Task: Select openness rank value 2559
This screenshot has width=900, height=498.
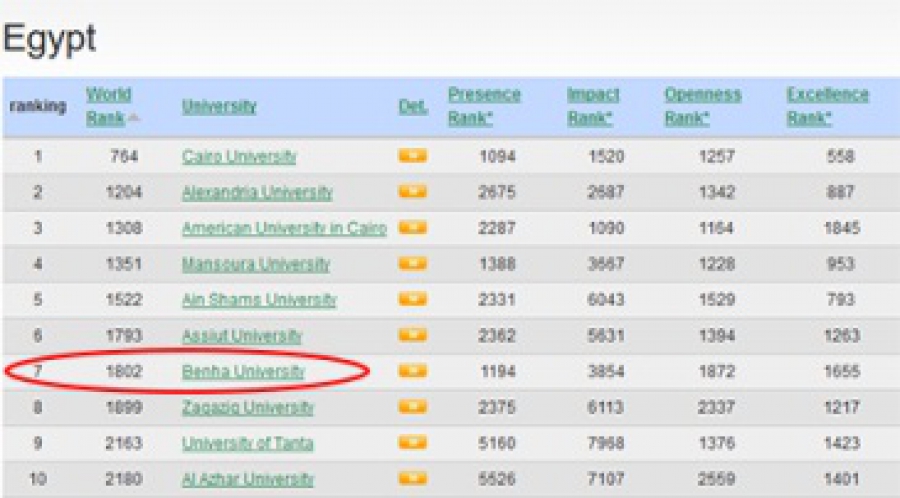Action: 716,479
